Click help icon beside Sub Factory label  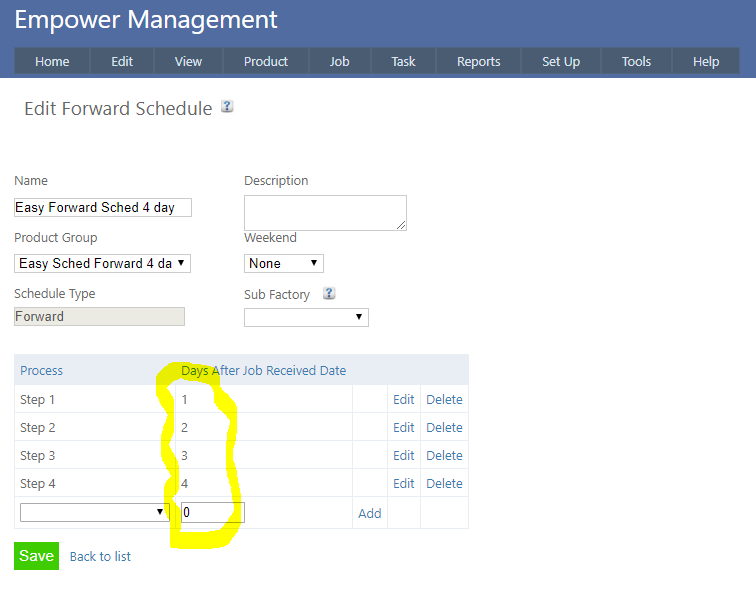point(329,294)
